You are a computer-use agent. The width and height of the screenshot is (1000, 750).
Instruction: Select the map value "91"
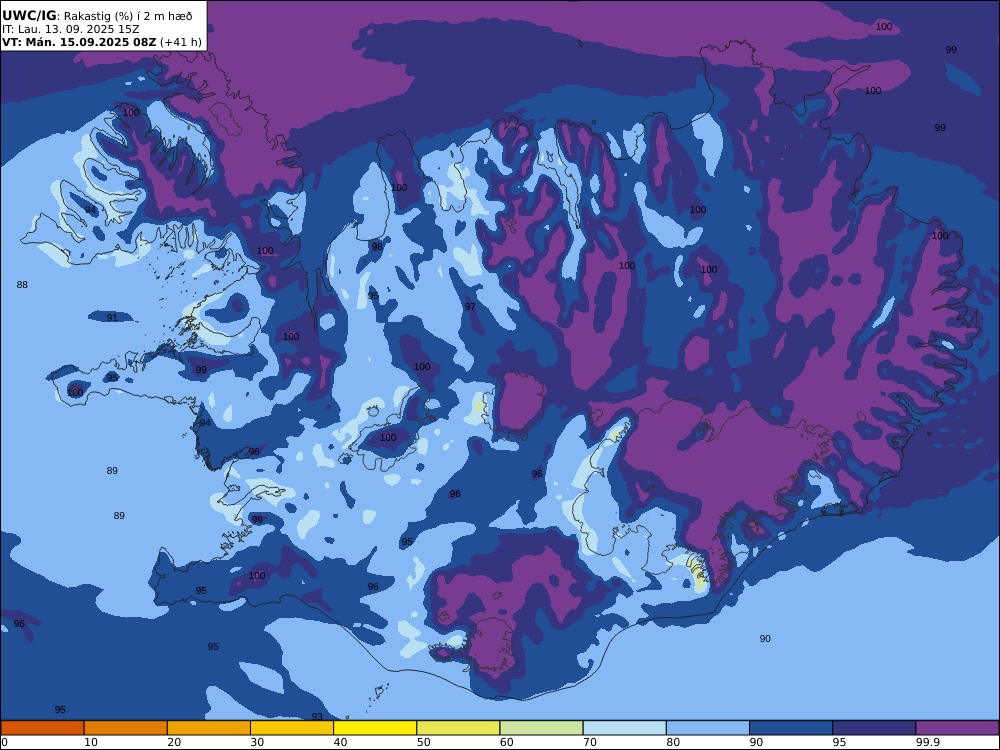(x=112, y=317)
